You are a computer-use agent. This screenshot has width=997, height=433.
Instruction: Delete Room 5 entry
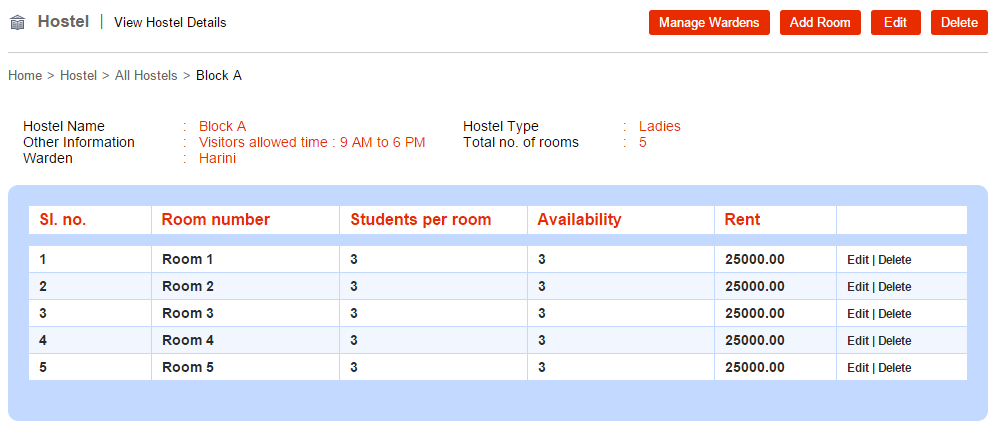pyautogui.click(x=895, y=368)
